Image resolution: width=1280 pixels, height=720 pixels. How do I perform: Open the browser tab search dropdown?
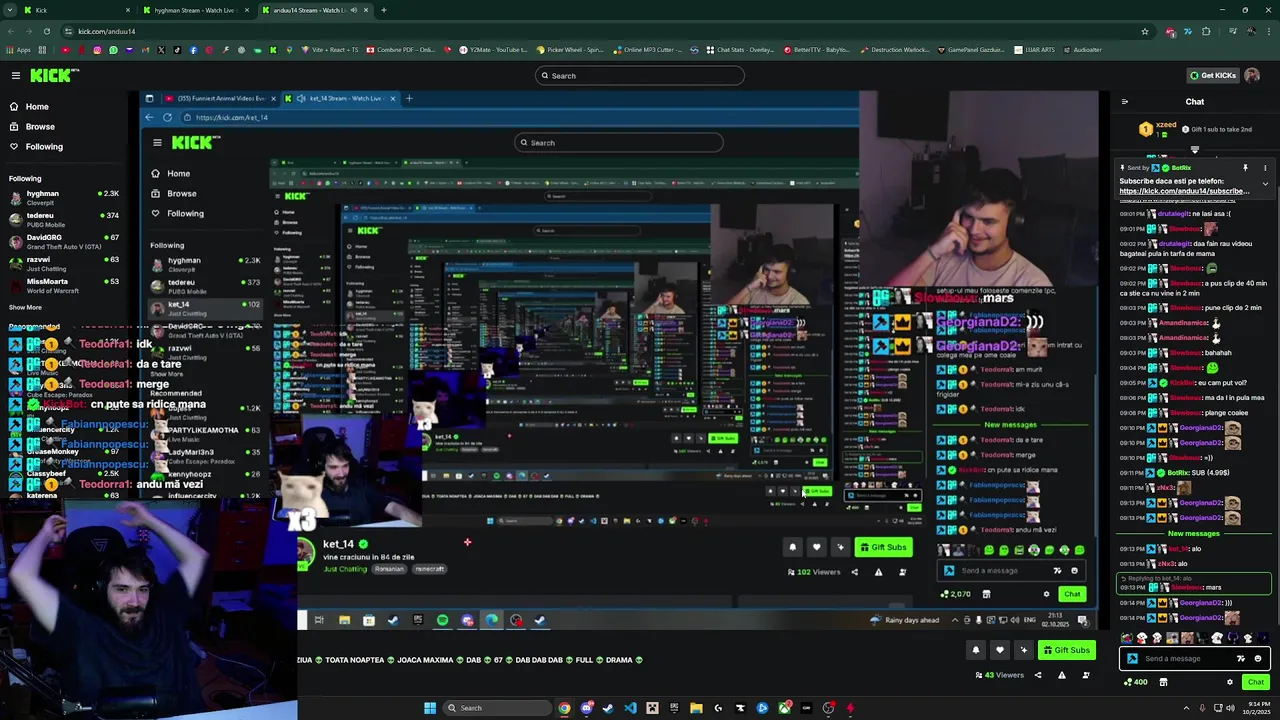(x=10, y=10)
